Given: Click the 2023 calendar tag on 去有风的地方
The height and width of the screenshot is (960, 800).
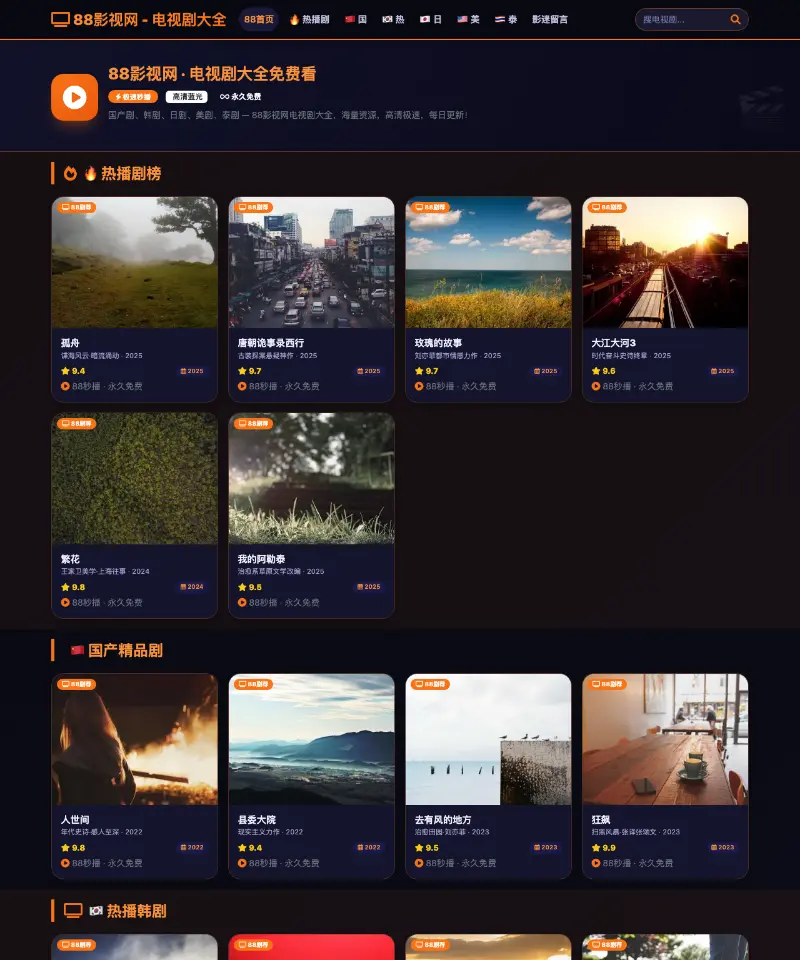Looking at the screenshot, I should click(x=546, y=847).
